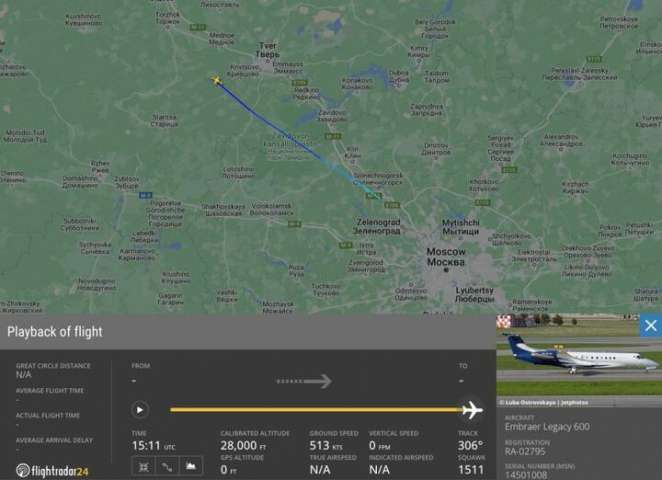The height and width of the screenshot is (480, 662).
Task: Click the altitude graph chart icon
Action: [x=191, y=466]
